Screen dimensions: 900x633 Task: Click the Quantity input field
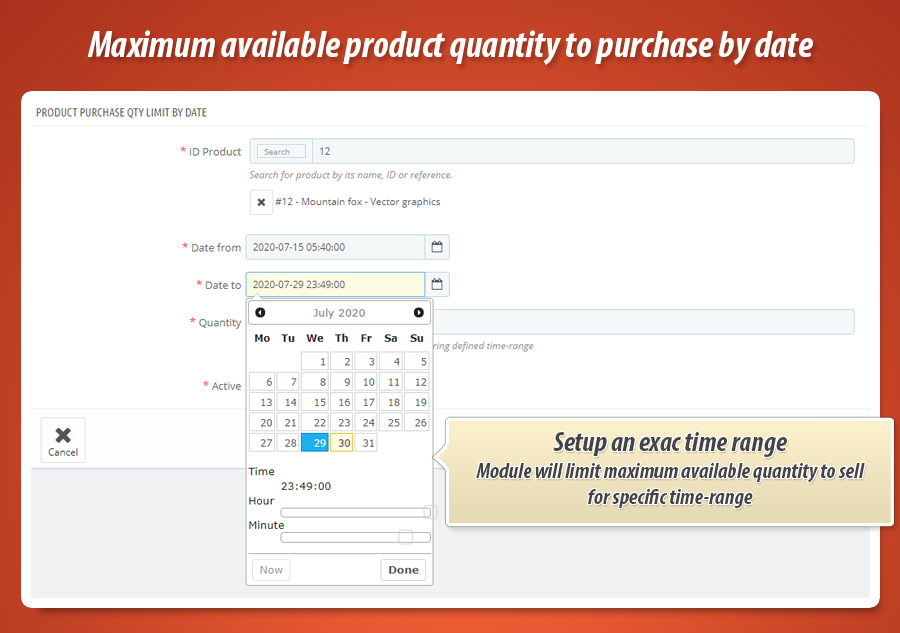pos(645,322)
